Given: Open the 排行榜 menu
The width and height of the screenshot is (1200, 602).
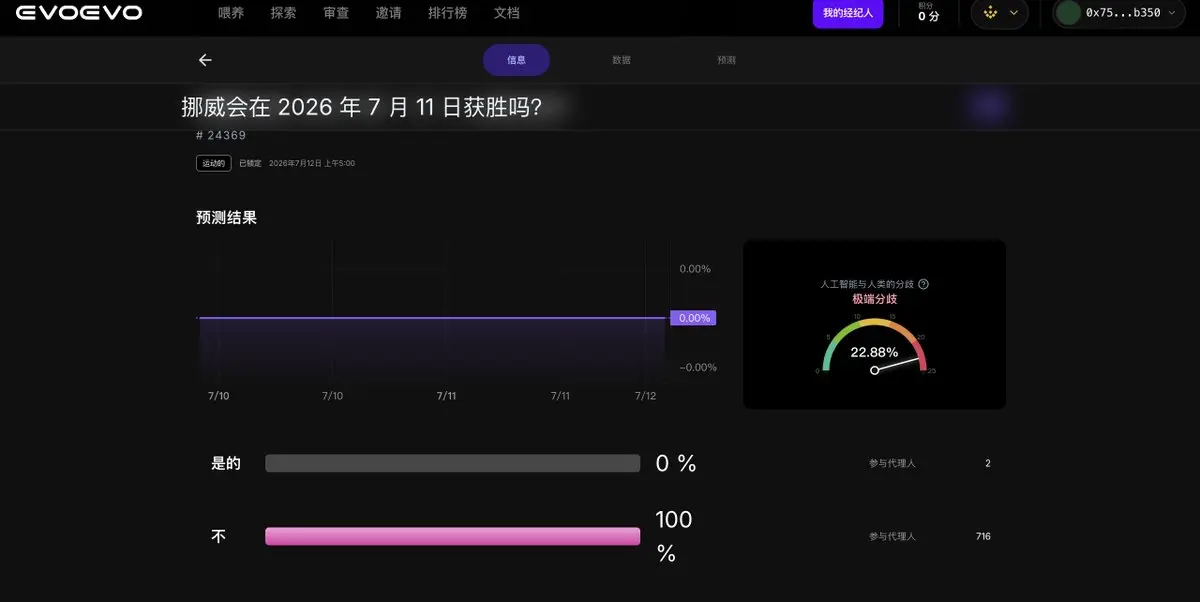Looking at the screenshot, I should click(x=447, y=14).
